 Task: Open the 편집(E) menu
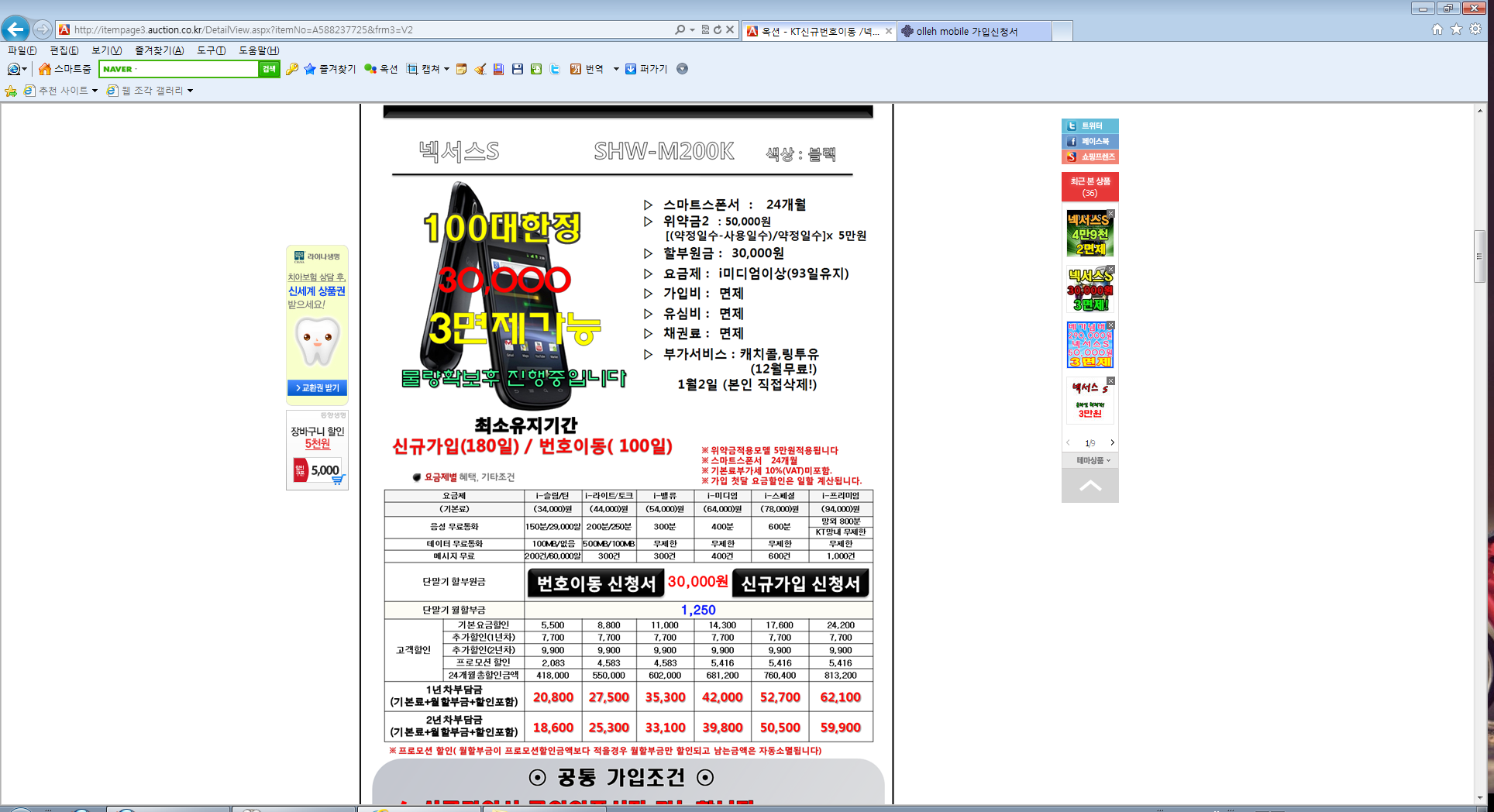click(64, 50)
